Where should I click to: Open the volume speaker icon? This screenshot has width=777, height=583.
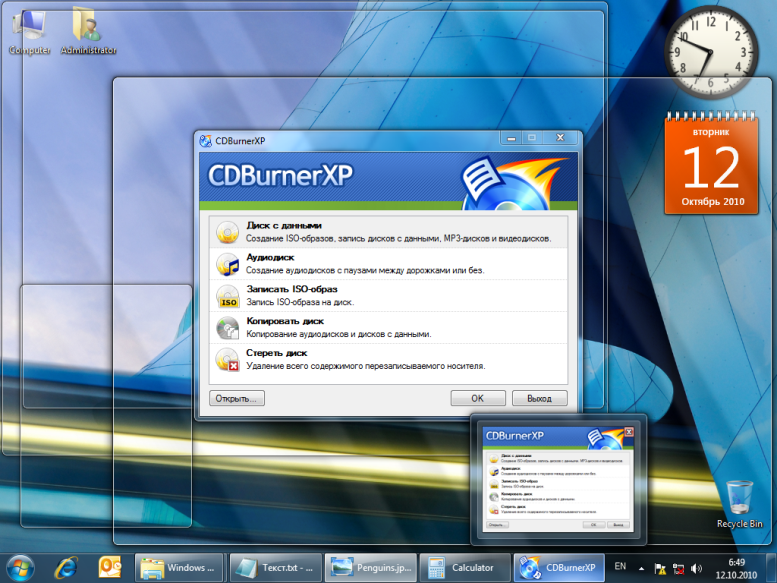pos(696,569)
